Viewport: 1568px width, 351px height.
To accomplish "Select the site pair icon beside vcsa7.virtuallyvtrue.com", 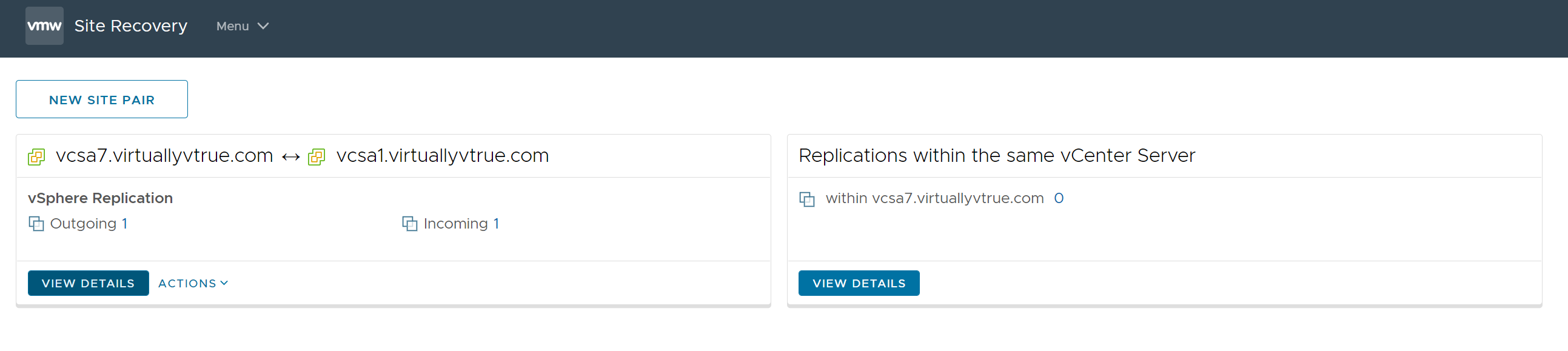I will (x=36, y=156).
